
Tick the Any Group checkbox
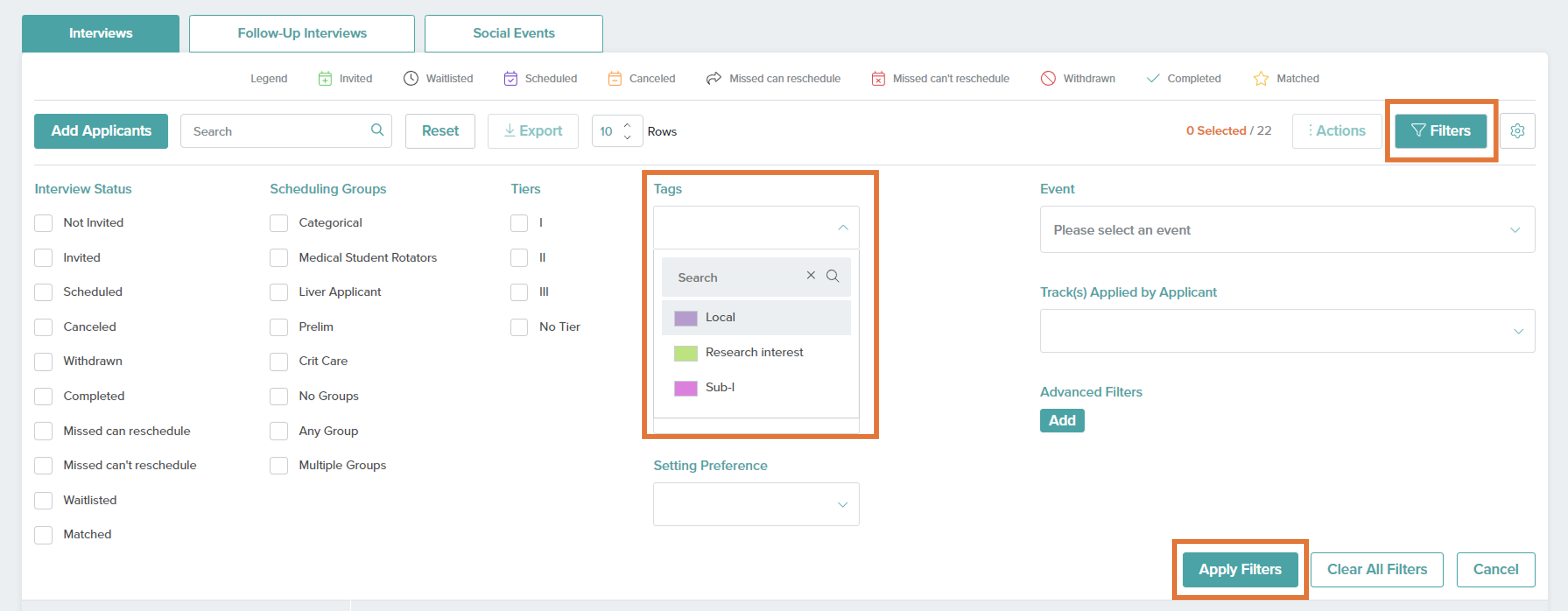(x=279, y=431)
